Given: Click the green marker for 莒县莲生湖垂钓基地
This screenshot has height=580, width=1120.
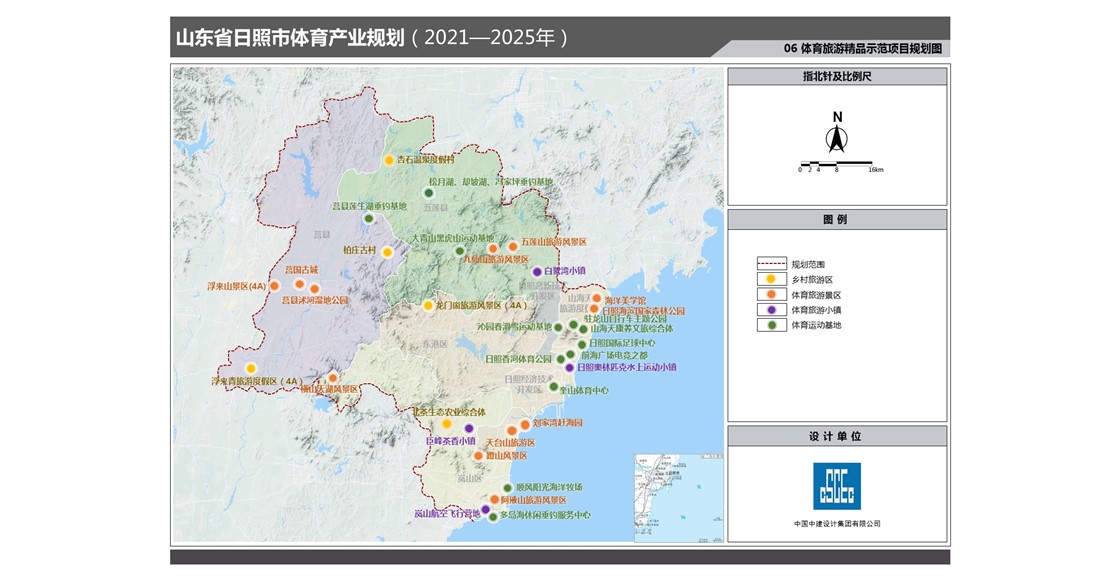Looking at the screenshot, I should tap(369, 219).
